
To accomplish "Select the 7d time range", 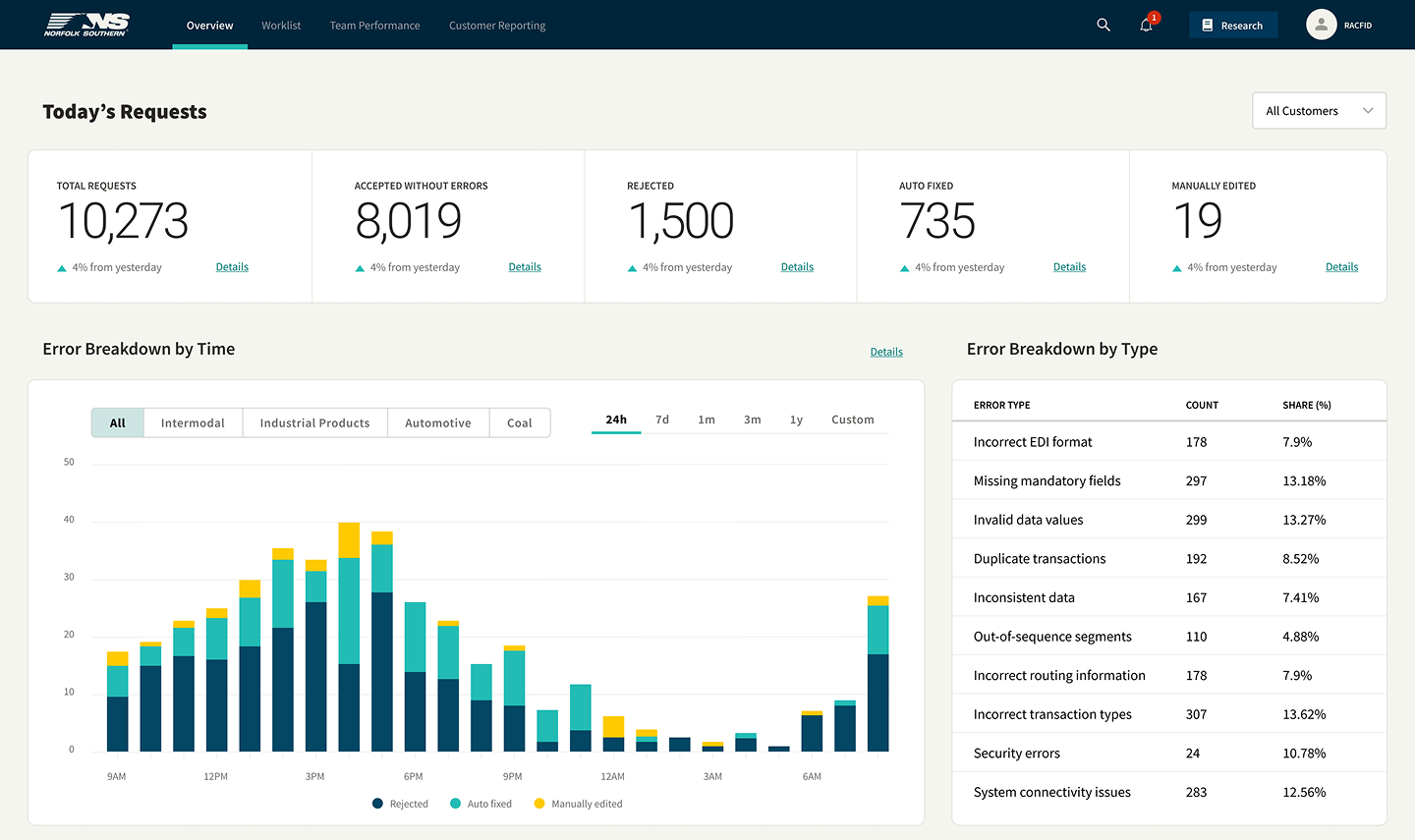I will coord(662,420).
